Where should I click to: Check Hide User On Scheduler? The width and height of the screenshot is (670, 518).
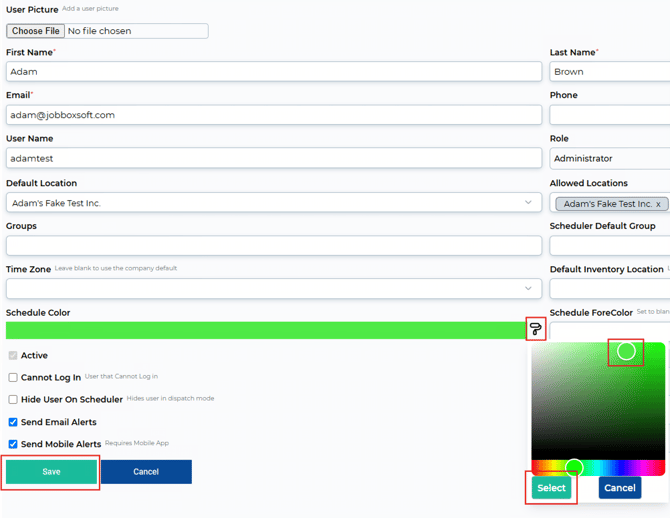pyautogui.click(x=13, y=399)
